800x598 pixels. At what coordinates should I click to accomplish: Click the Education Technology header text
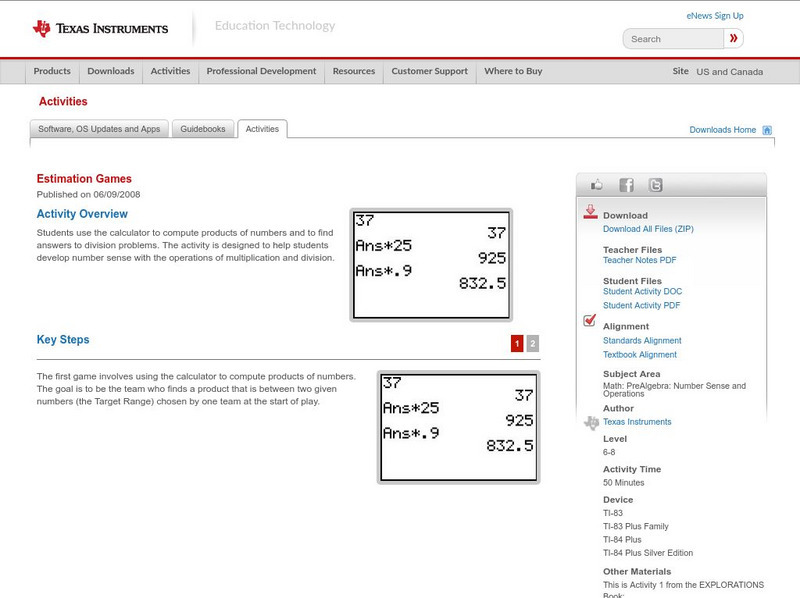(275, 26)
